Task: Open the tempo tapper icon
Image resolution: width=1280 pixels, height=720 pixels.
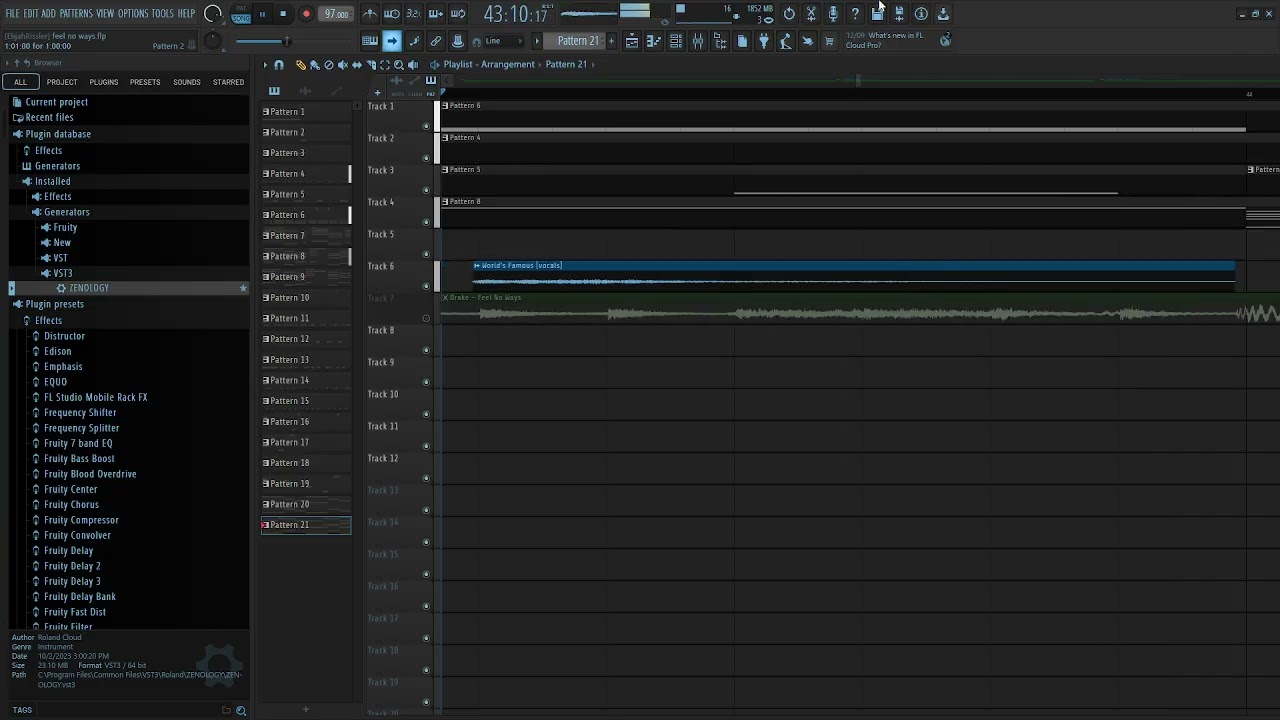Action: coord(786,41)
